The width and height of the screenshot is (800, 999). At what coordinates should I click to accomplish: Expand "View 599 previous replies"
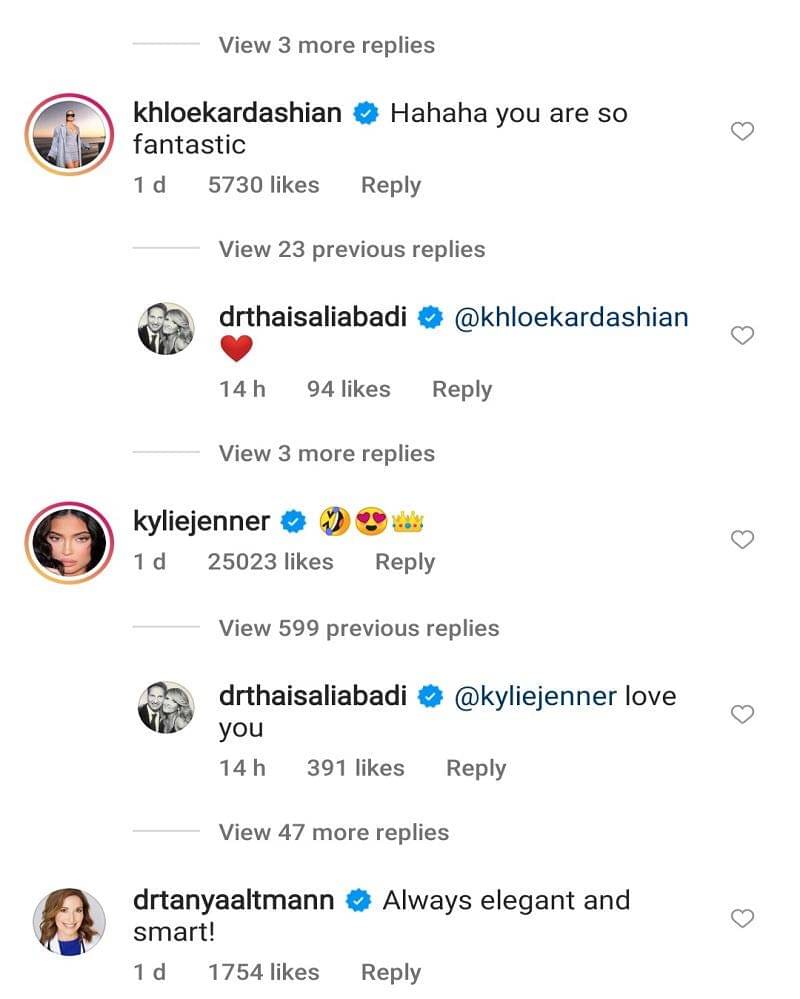[x=359, y=628]
